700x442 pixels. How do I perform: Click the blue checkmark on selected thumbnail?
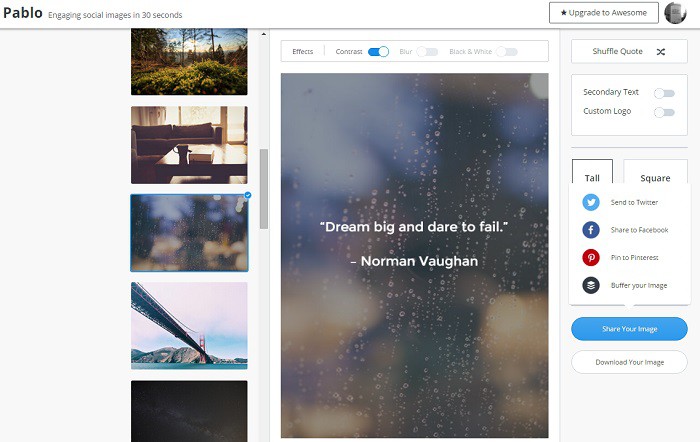click(x=247, y=195)
